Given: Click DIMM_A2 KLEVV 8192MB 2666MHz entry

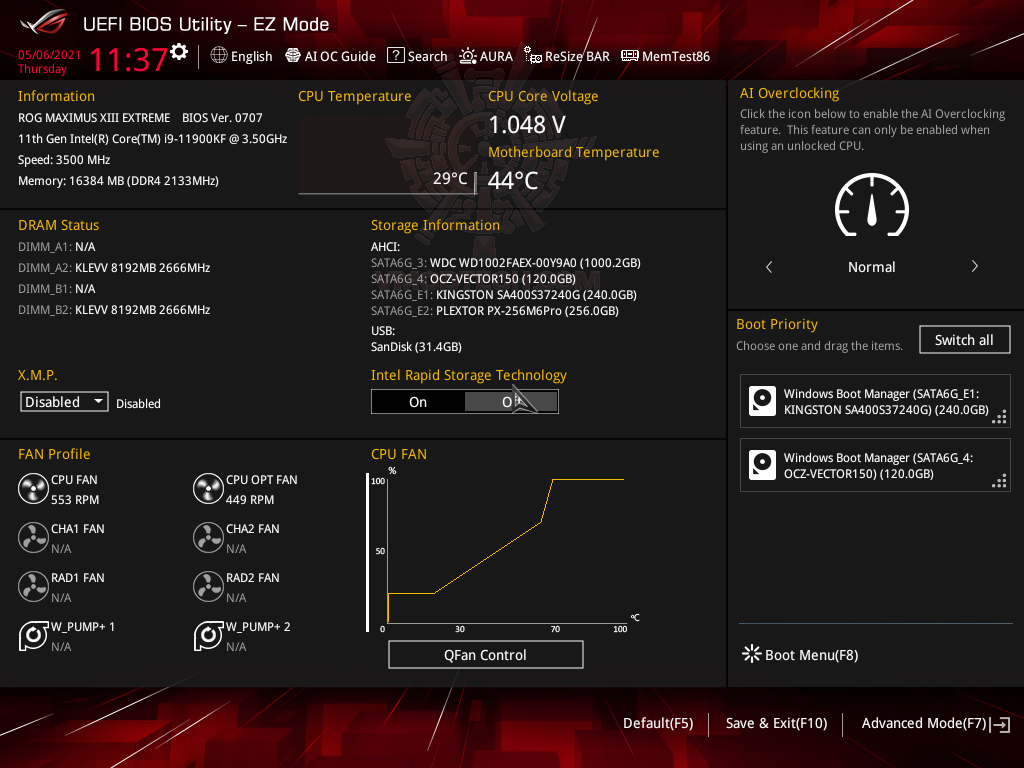Looking at the screenshot, I should pos(114,268).
